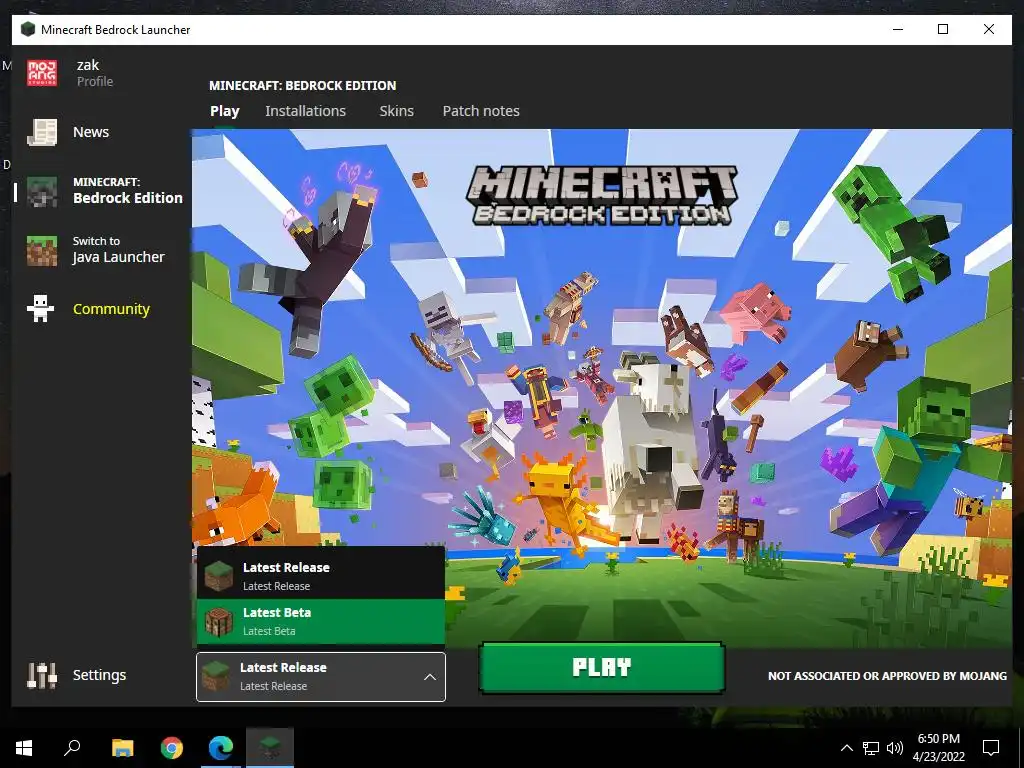The height and width of the screenshot is (768, 1024).
Task: Open Windows taskbar search
Action: pos(72,748)
